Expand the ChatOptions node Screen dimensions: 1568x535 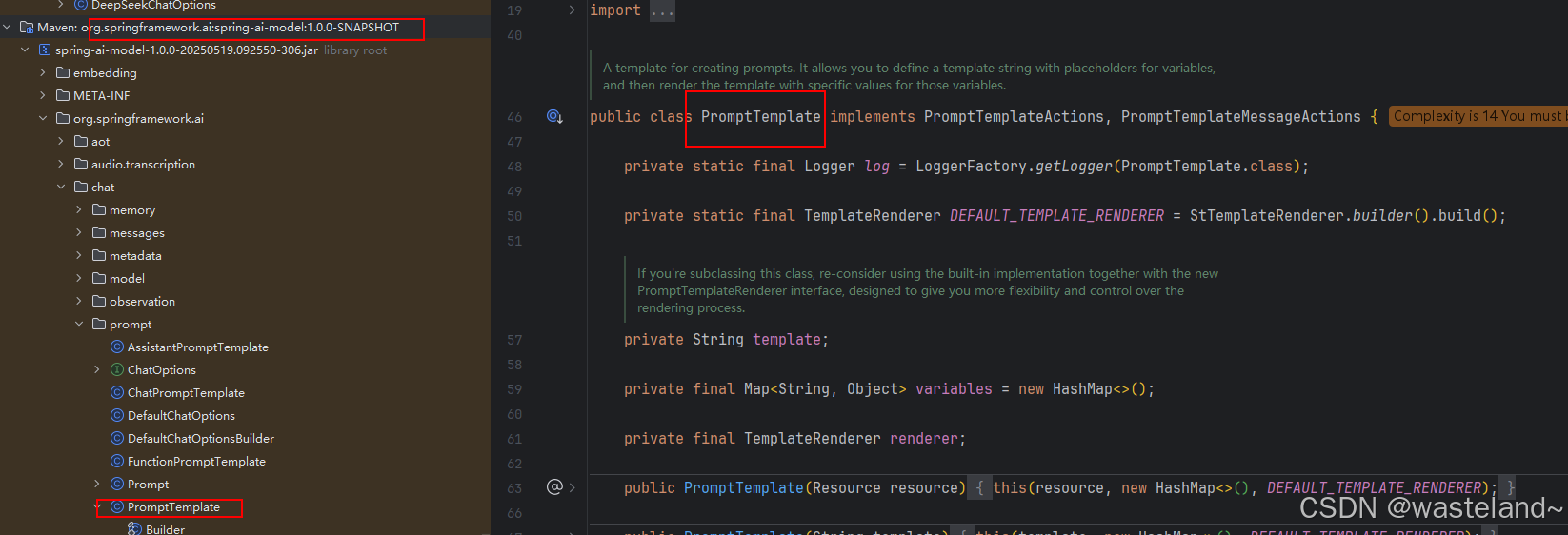97,370
